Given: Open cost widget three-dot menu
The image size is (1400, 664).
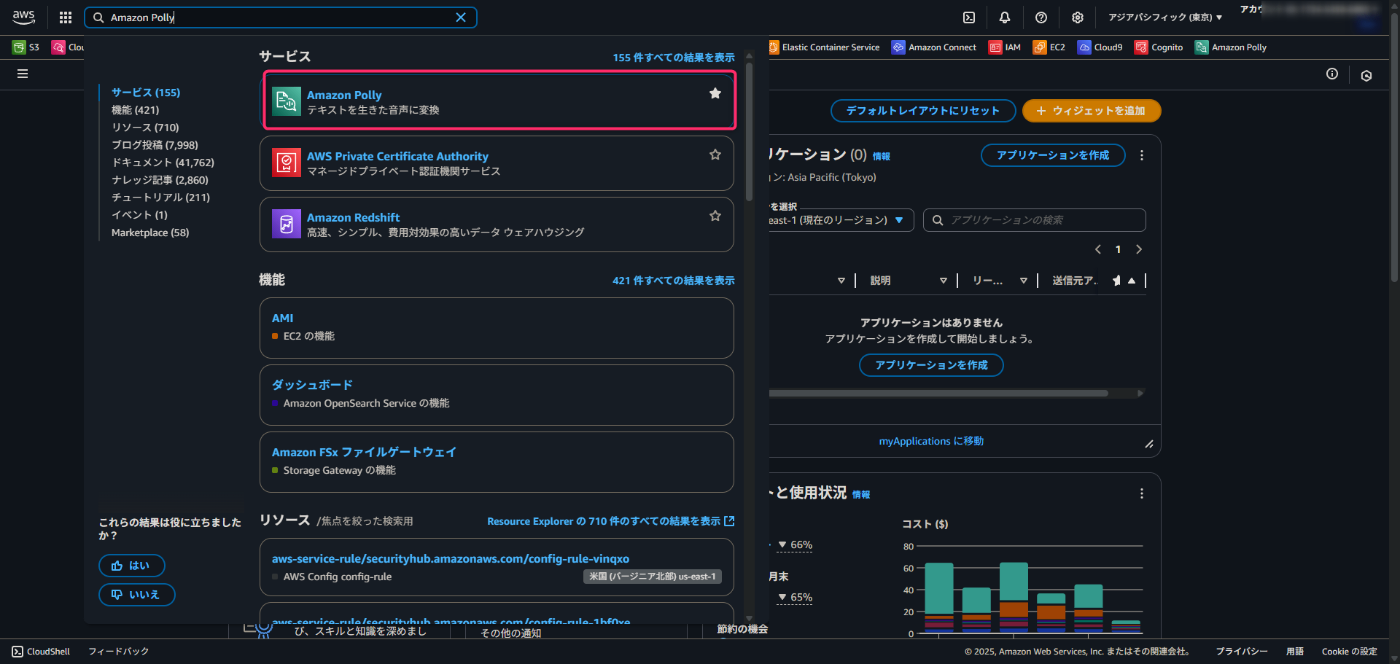Looking at the screenshot, I should coord(1142,493).
